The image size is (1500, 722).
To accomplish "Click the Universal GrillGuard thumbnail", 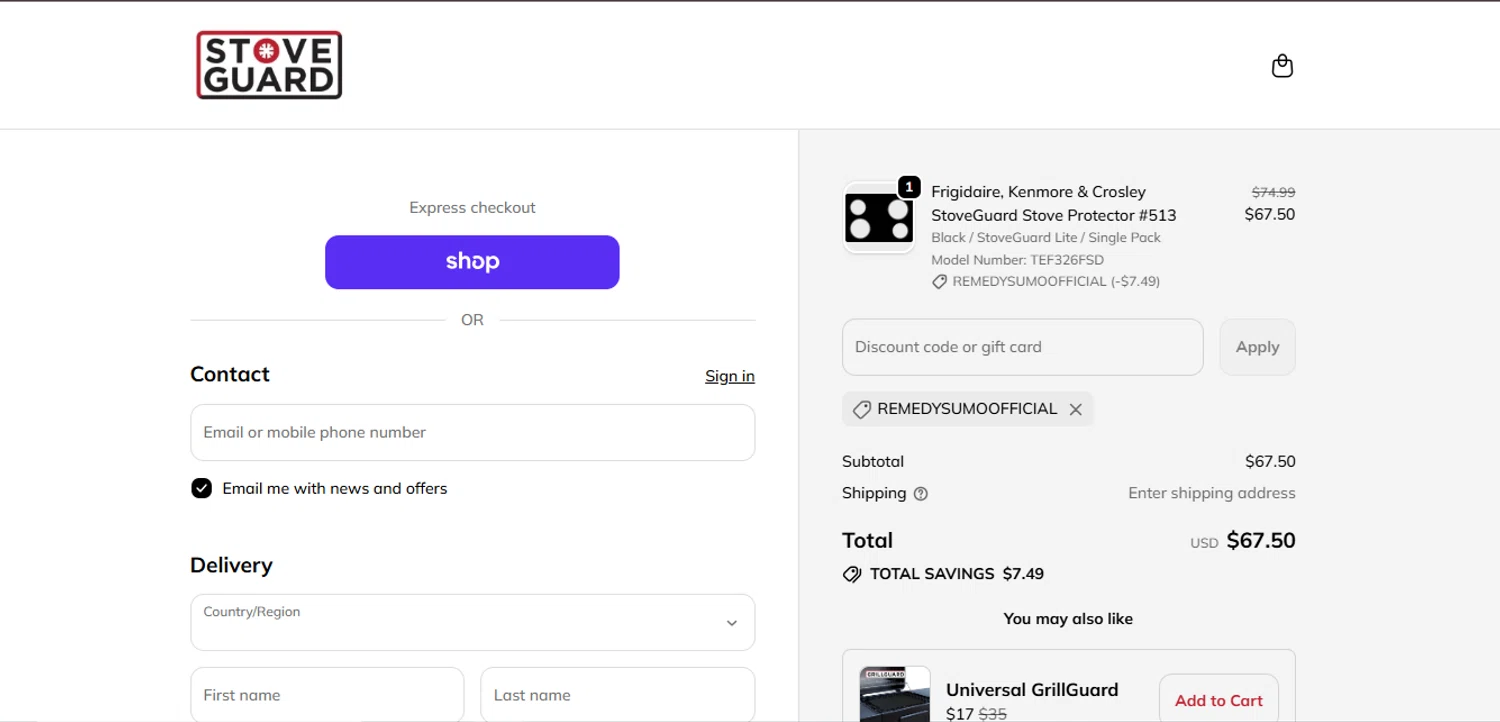I will (x=895, y=694).
